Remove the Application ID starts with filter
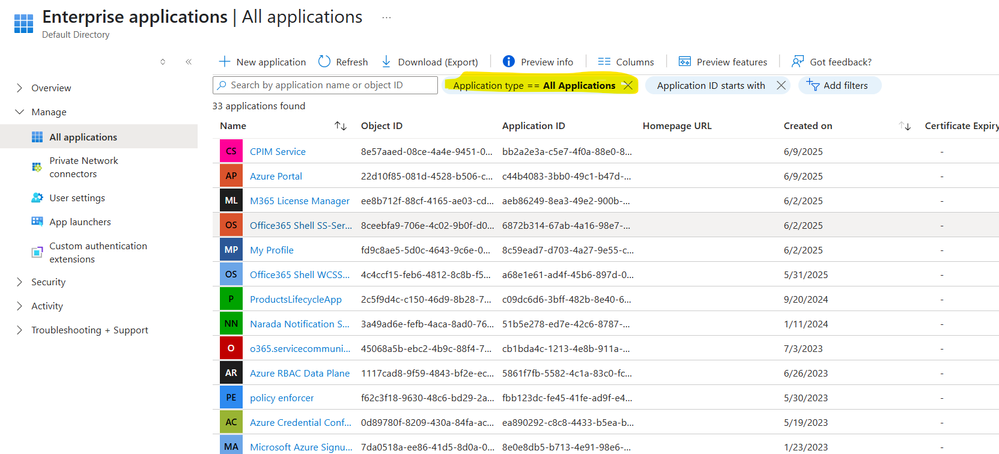This screenshot has width=999, height=454. [x=780, y=85]
